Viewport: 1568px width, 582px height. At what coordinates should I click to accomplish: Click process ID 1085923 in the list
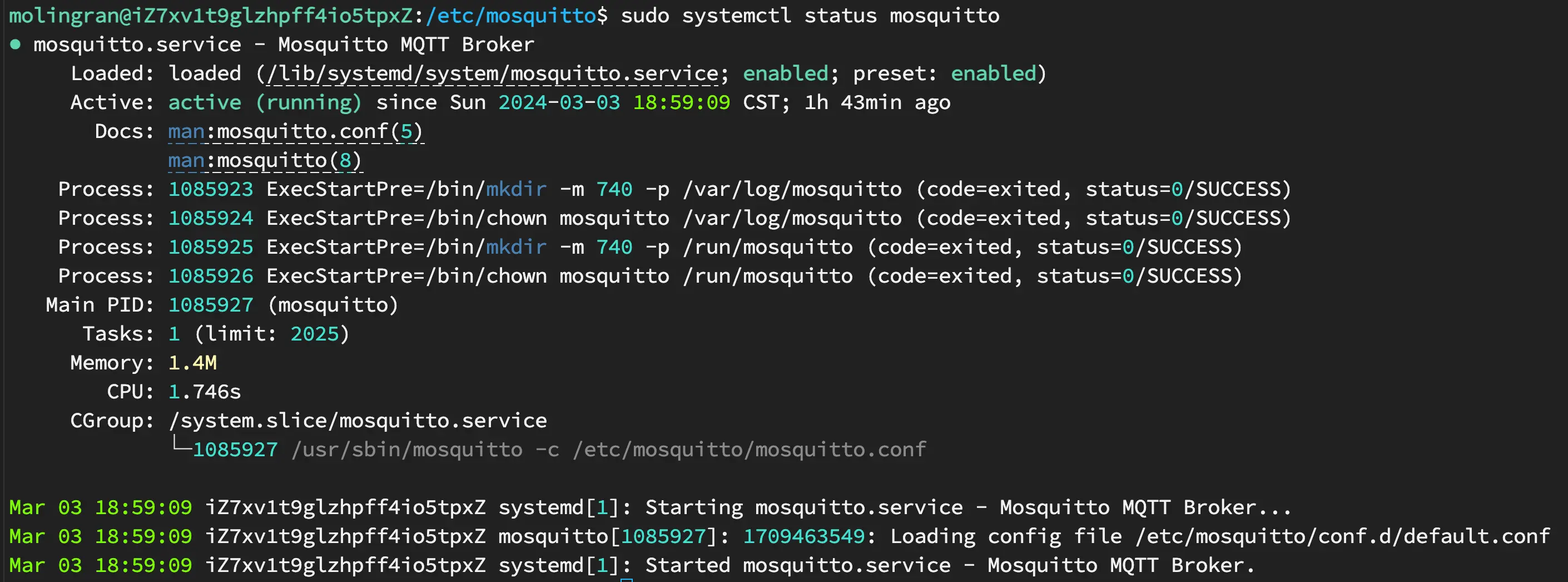pyautogui.click(x=211, y=190)
